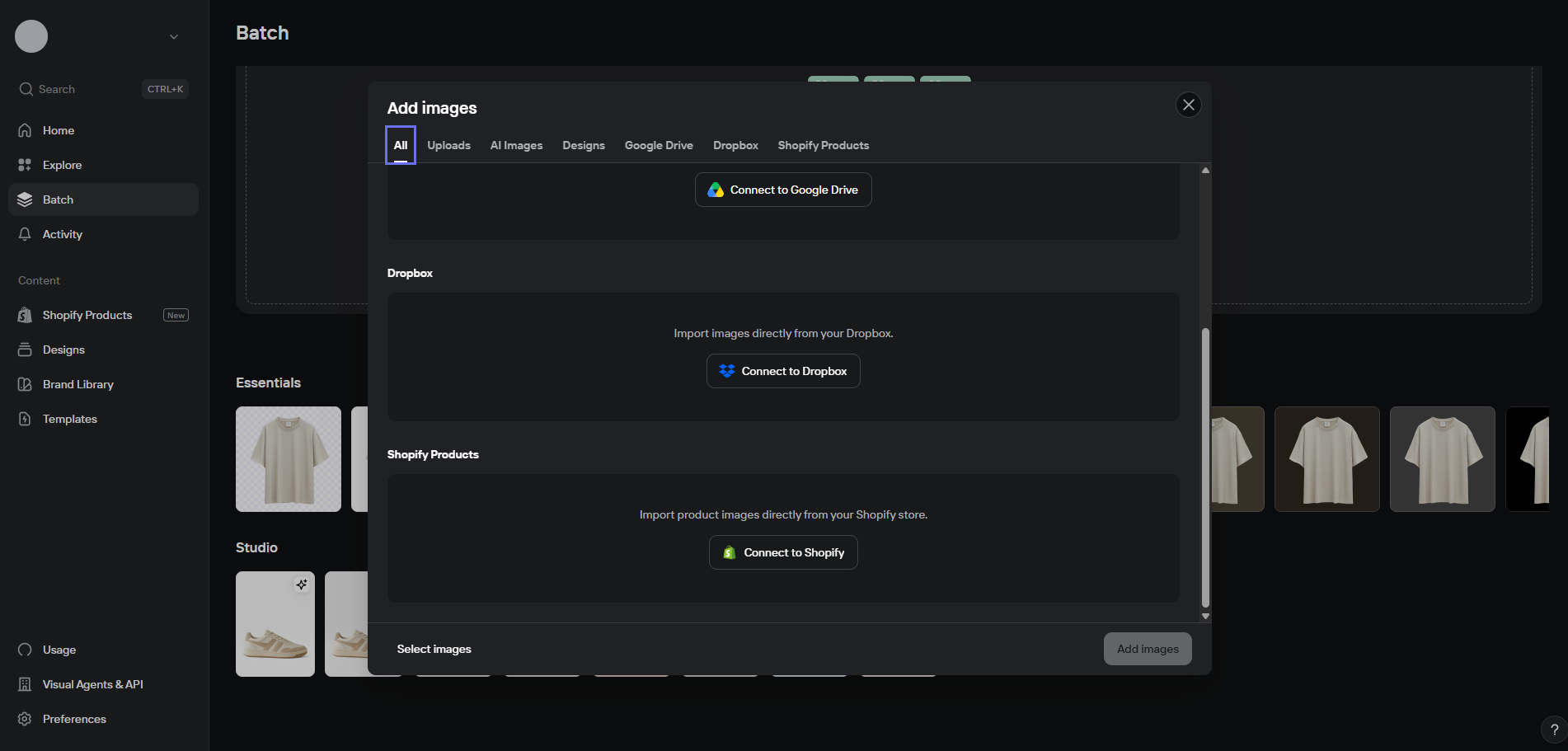Go to Explore in sidebar
The image size is (1568, 751).
coord(103,165)
